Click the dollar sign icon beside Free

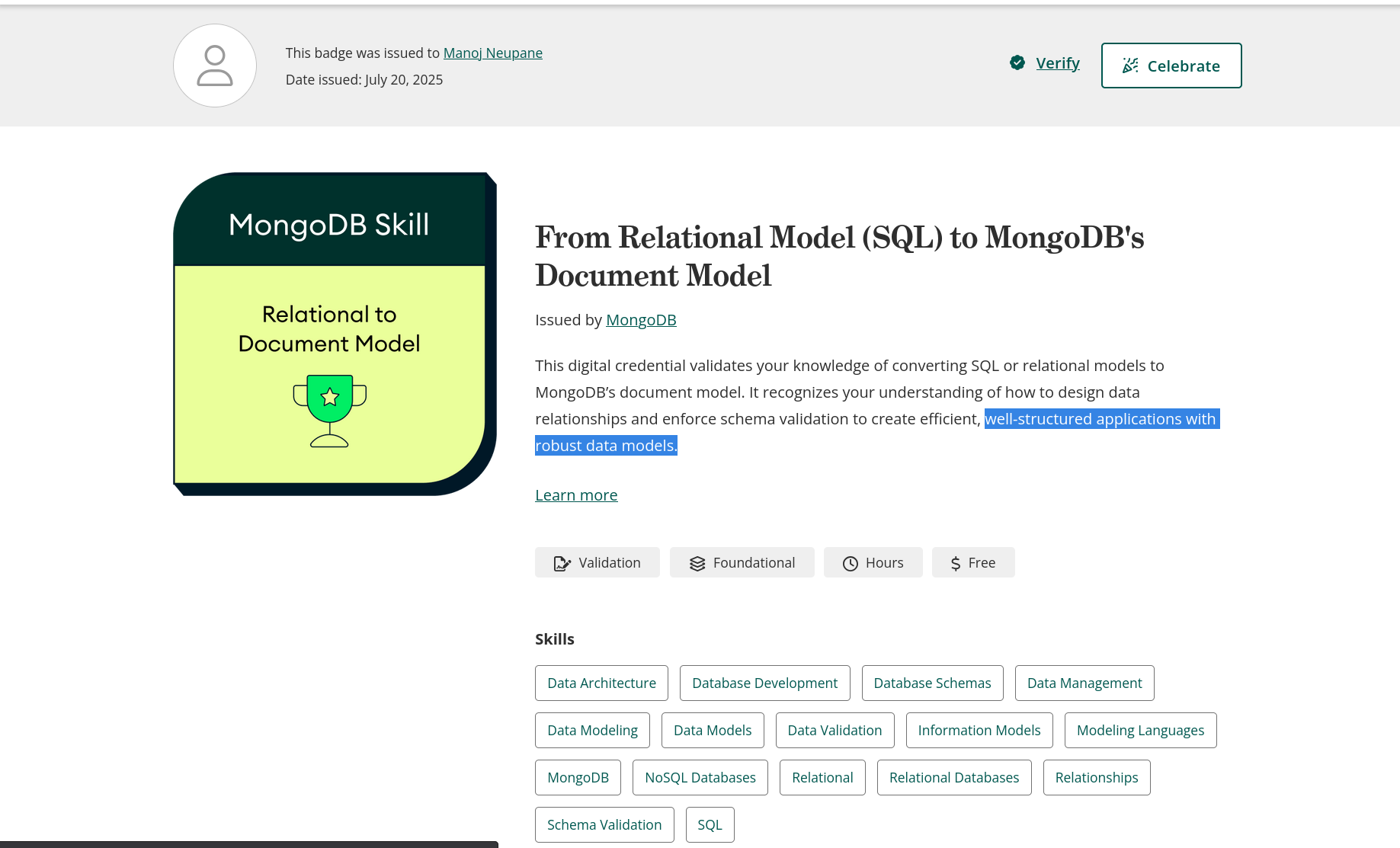[x=956, y=563]
